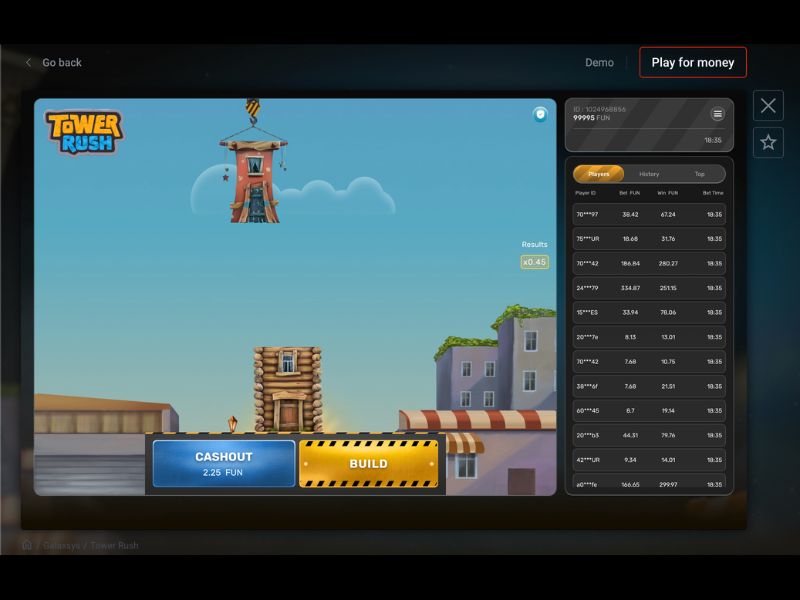Click the Demo mode label
Image resolution: width=800 pixels, height=600 pixels.
tap(599, 62)
